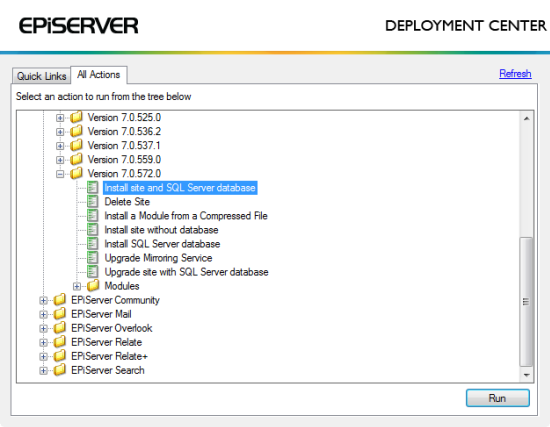550x427 pixels.
Task: Click the Version 7.0.559.0 folder icon
Action: pos(76,159)
